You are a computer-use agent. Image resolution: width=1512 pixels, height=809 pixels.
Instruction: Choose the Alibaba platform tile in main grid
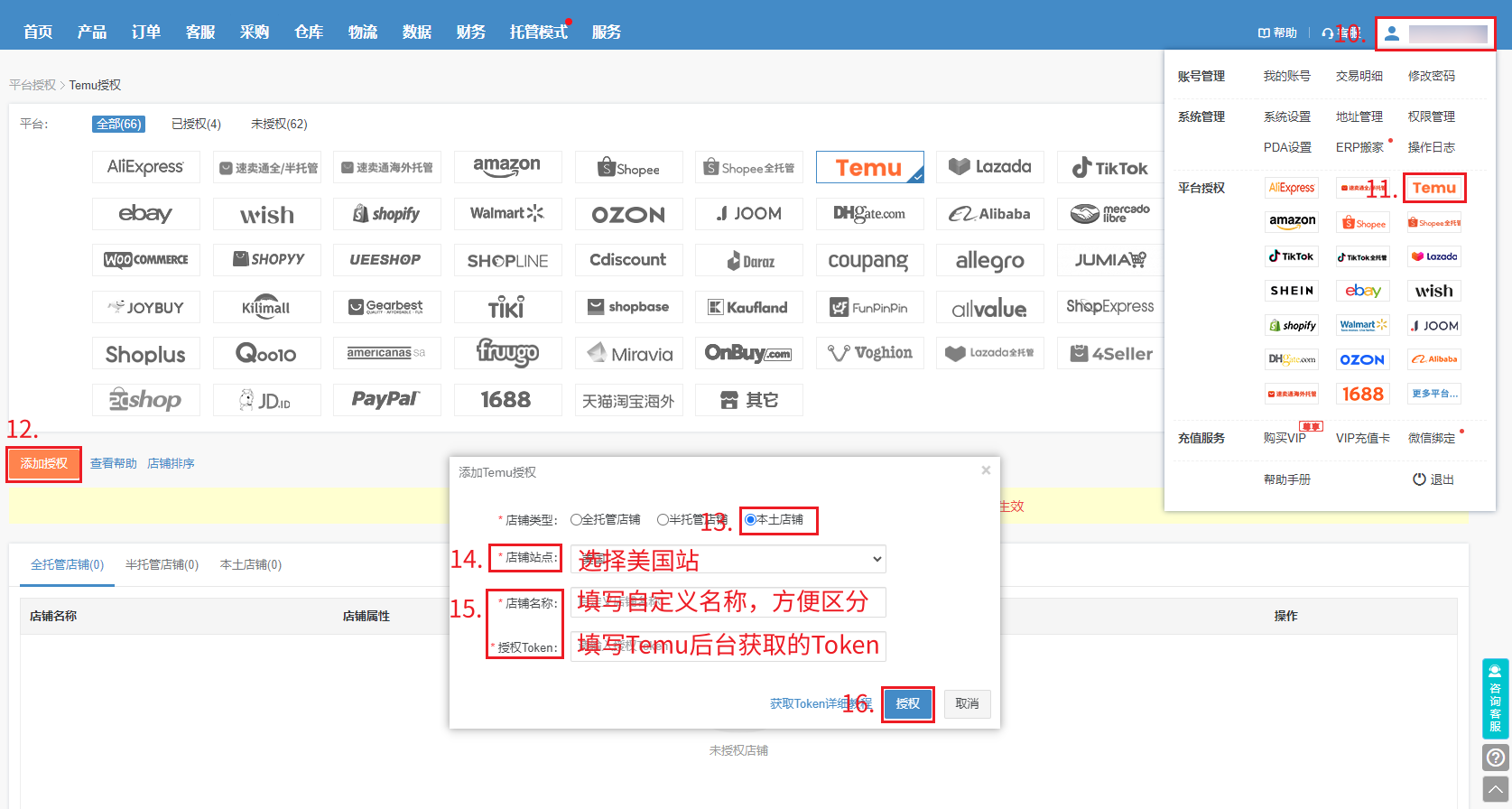tap(990, 214)
